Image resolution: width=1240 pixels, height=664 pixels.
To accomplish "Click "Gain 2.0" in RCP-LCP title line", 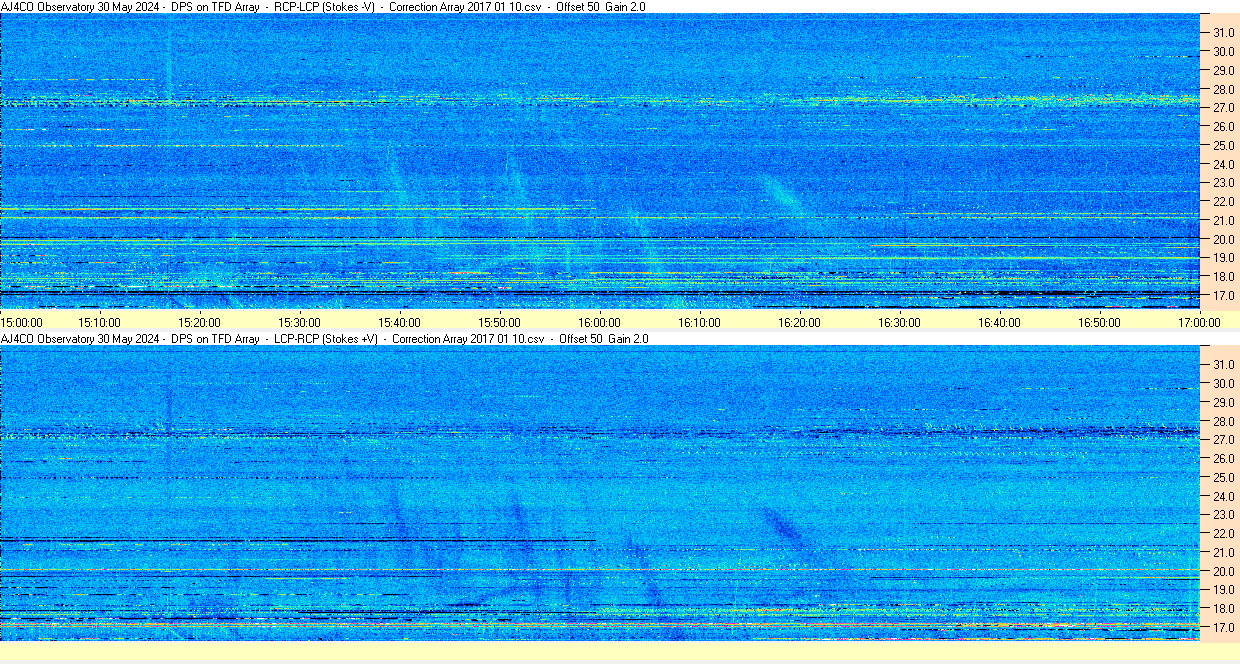I will click(x=624, y=6).
